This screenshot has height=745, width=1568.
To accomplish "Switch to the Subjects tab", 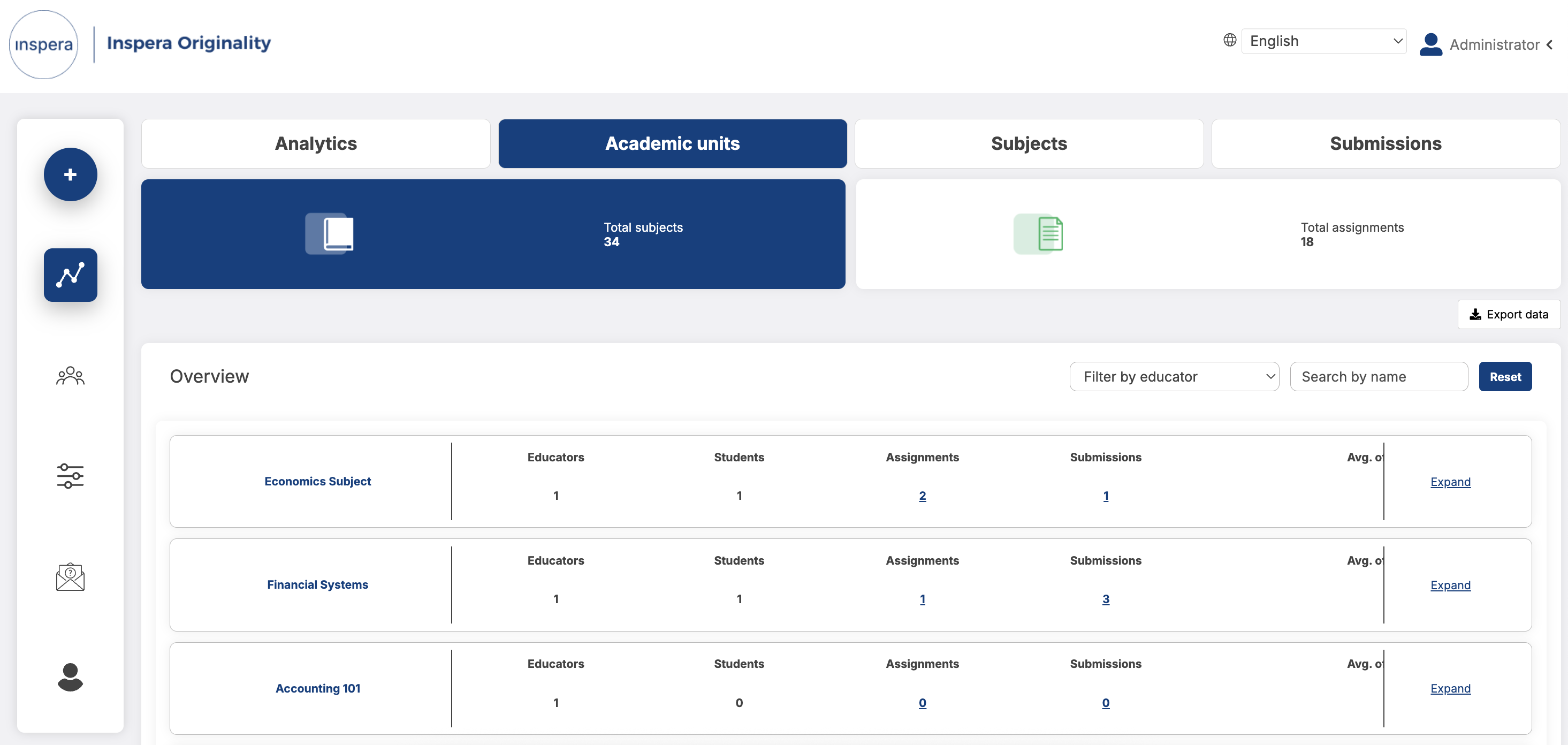I will click(x=1029, y=143).
